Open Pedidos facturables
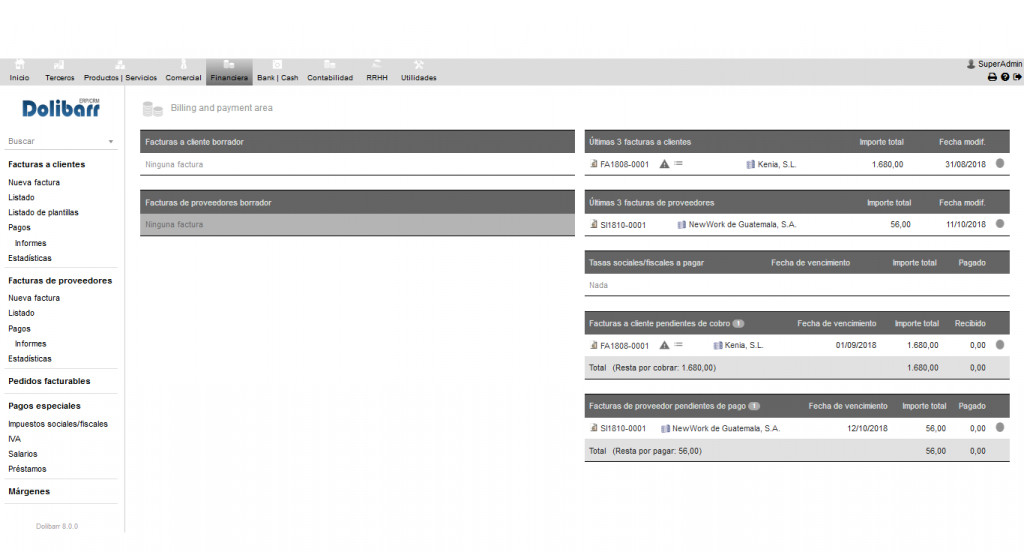This screenshot has height=552, width=1024. 49,381
